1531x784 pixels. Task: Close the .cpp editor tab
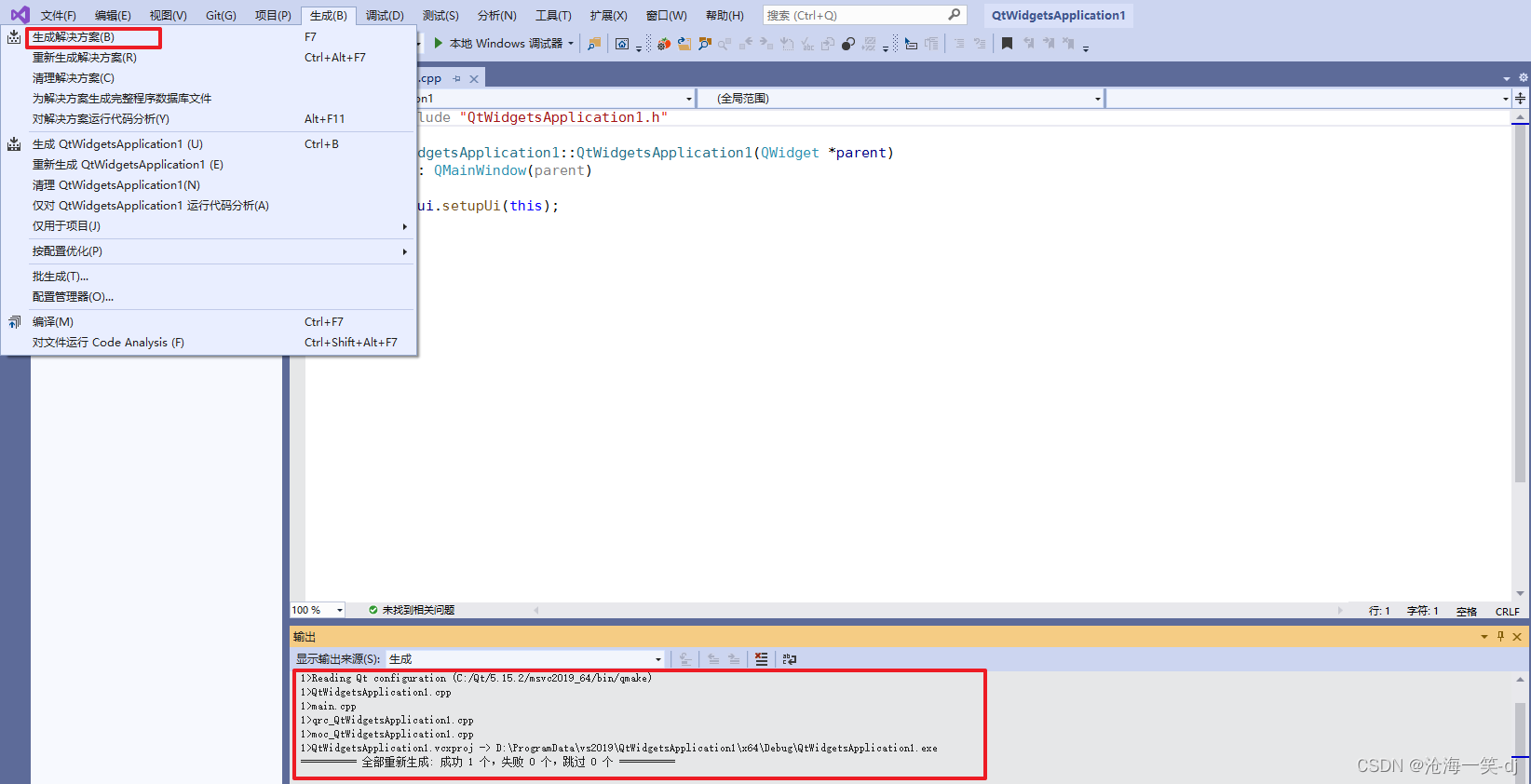click(x=474, y=79)
